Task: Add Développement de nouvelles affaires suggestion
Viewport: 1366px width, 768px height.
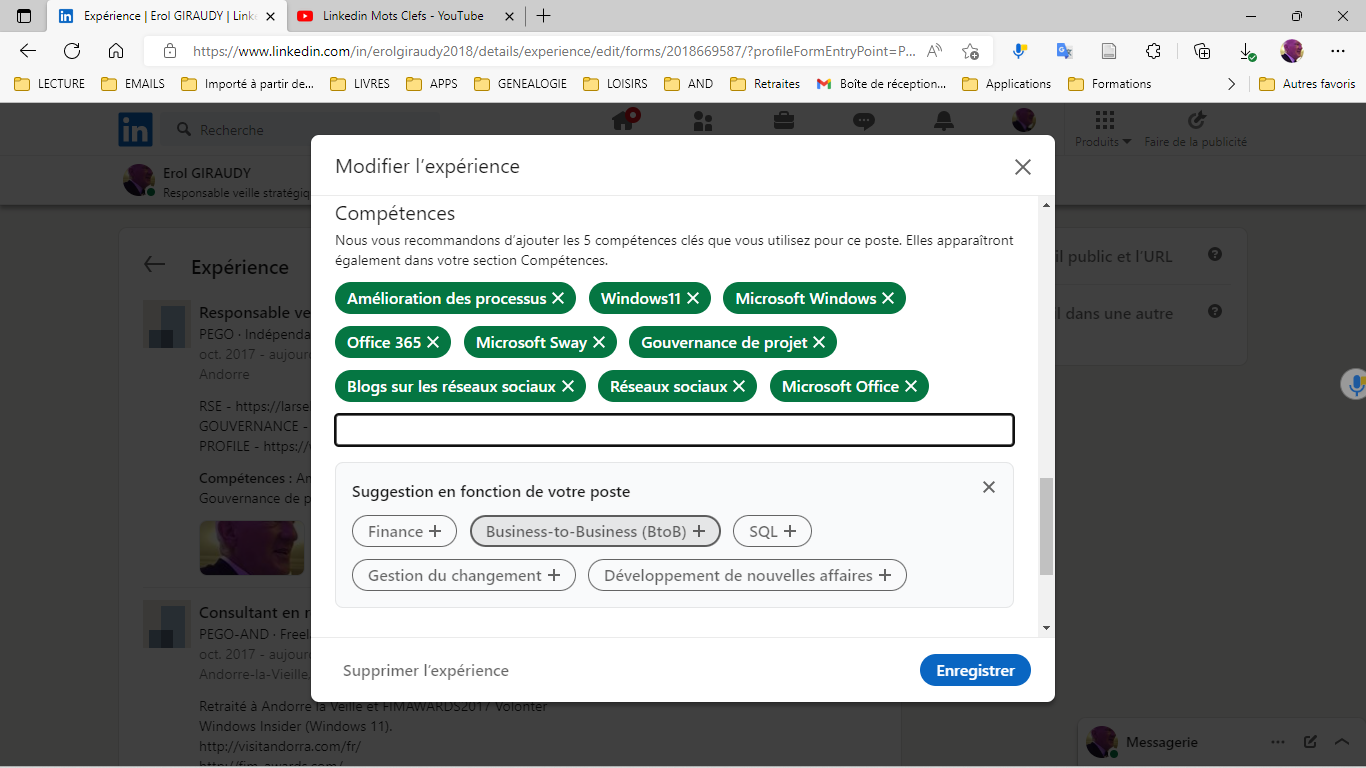Action: click(747, 575)
